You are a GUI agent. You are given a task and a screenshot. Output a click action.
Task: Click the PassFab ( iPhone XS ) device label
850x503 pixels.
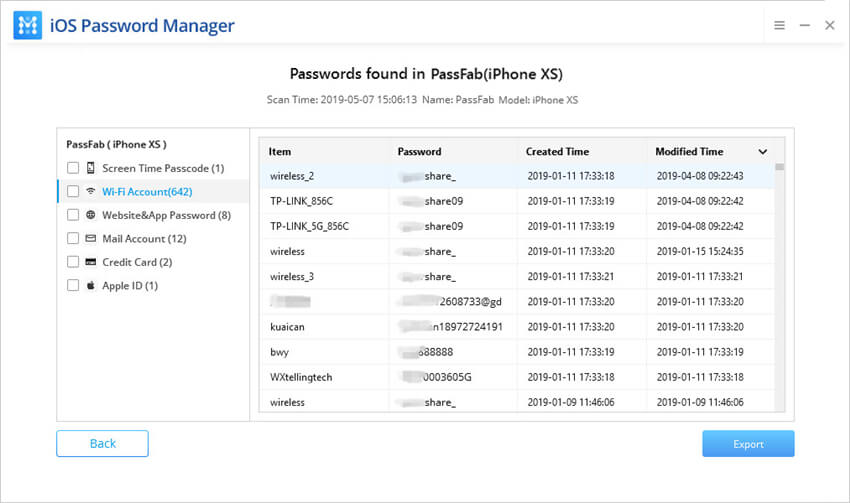click(116, 144)
